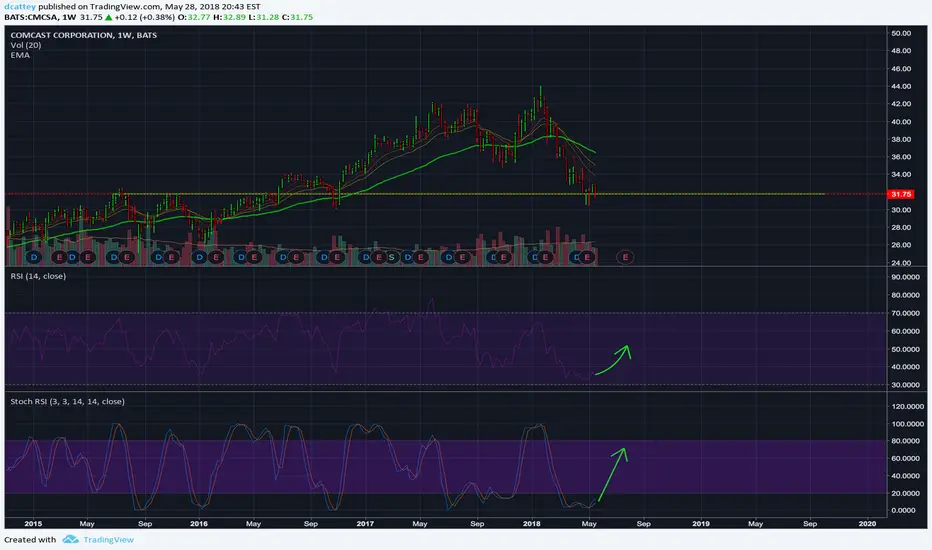Click the 2015 label on the time axis
932x550 pixels.
pos(33,524)
